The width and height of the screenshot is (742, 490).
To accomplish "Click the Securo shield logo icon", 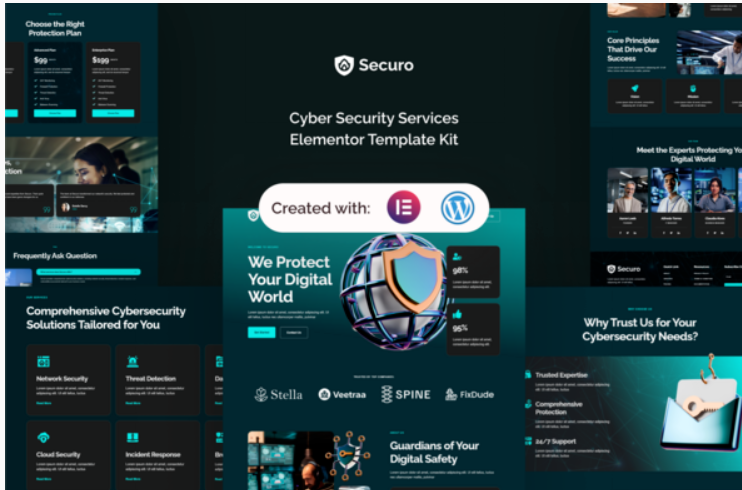I will (x=344, y=65).
